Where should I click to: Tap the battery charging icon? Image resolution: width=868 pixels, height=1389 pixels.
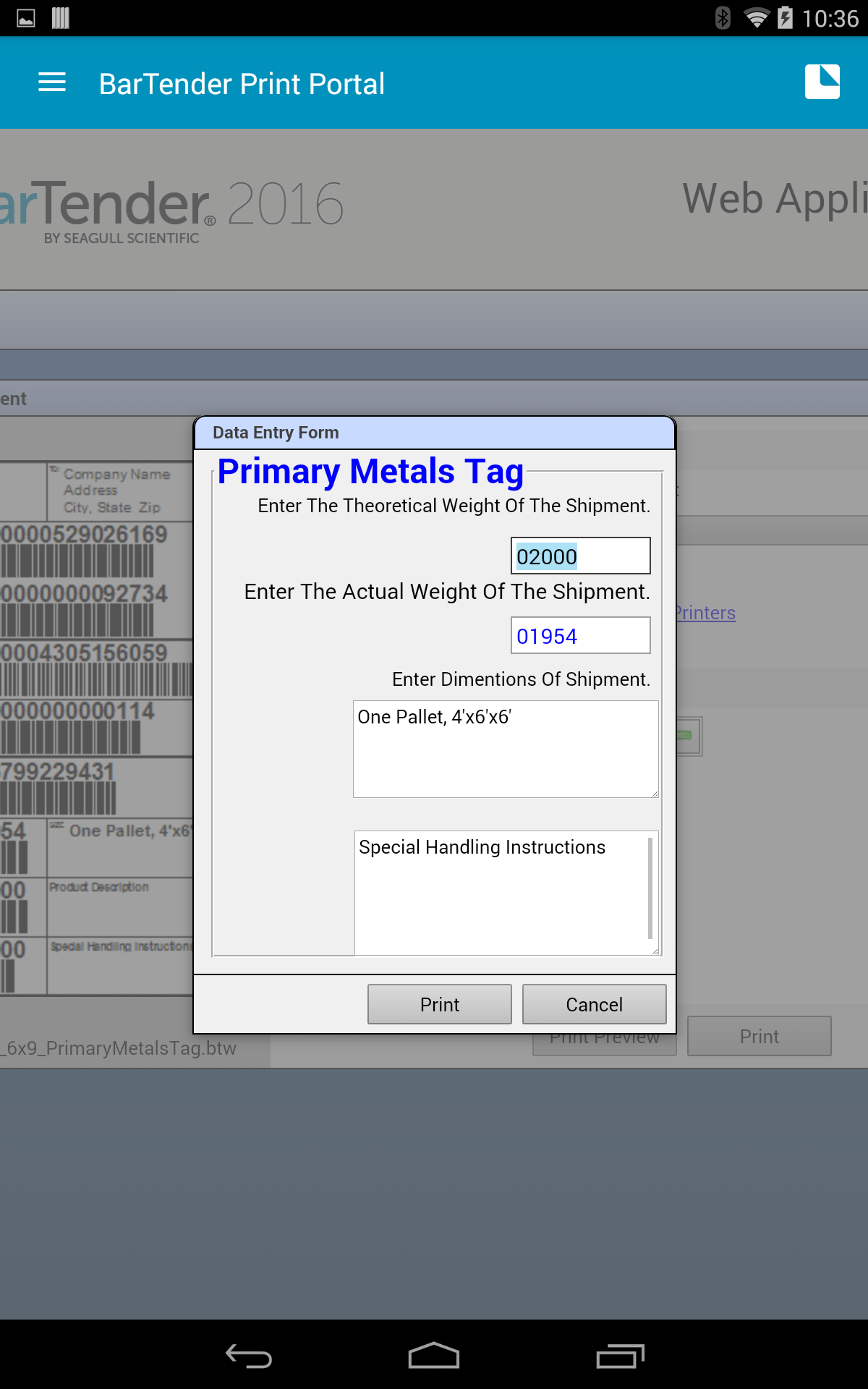pyautogui.click(x=785, y=17)
